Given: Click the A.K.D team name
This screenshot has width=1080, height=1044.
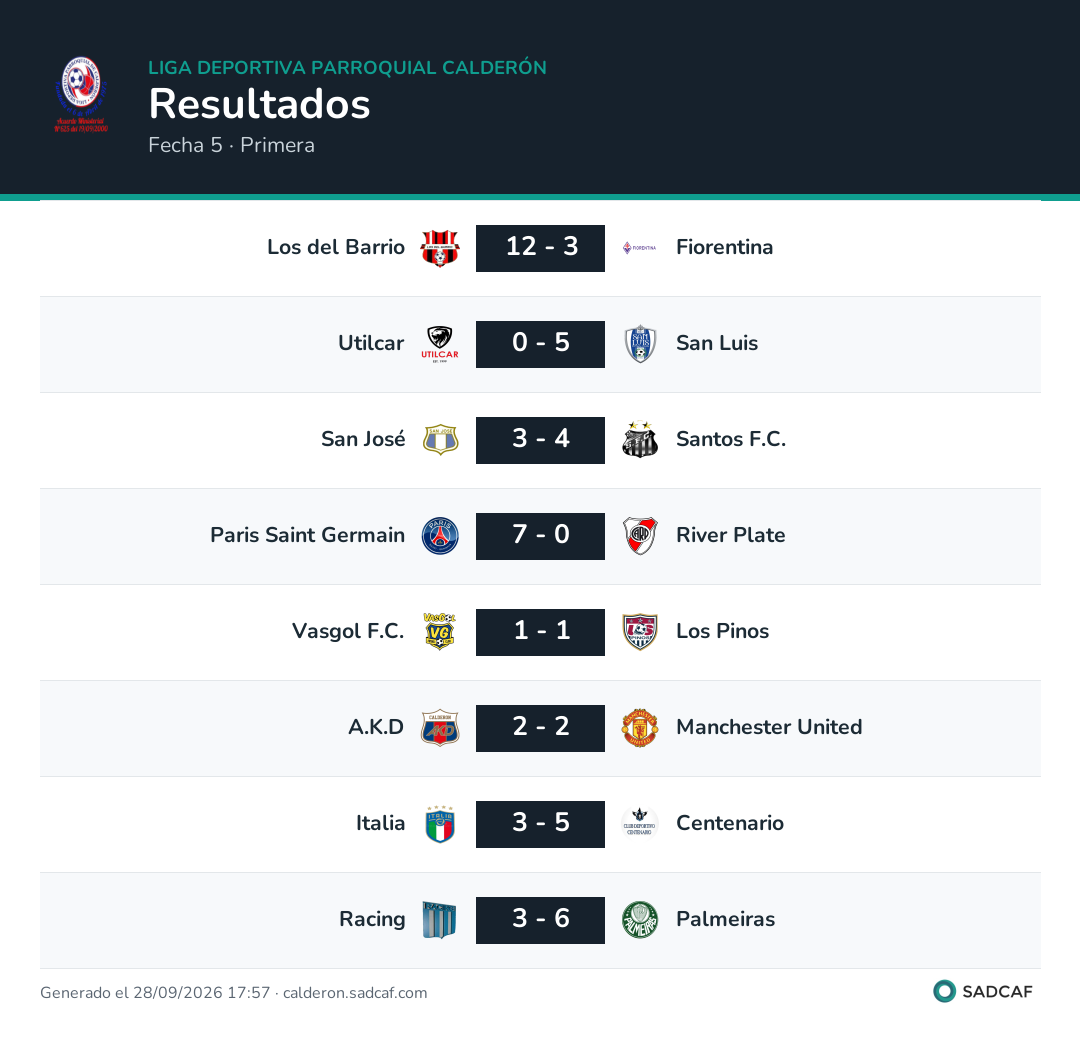Looking at the screenshot, I should (x=376, y=727).
